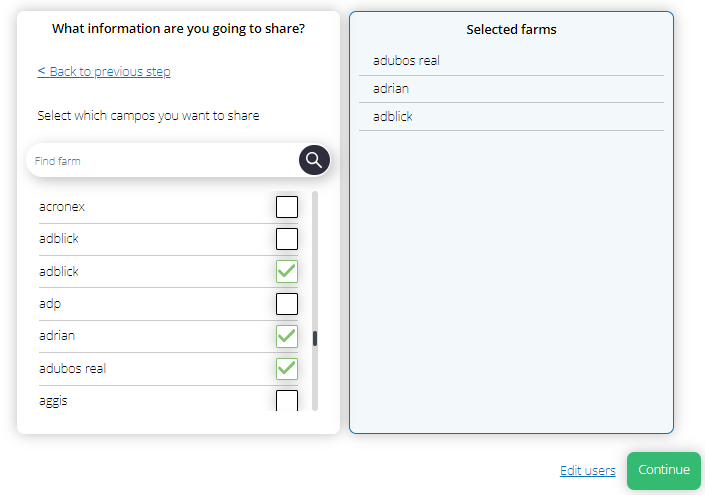The image size is (705, 495).
Task: Click the adrian label in farm list
Action: (57, 336)
